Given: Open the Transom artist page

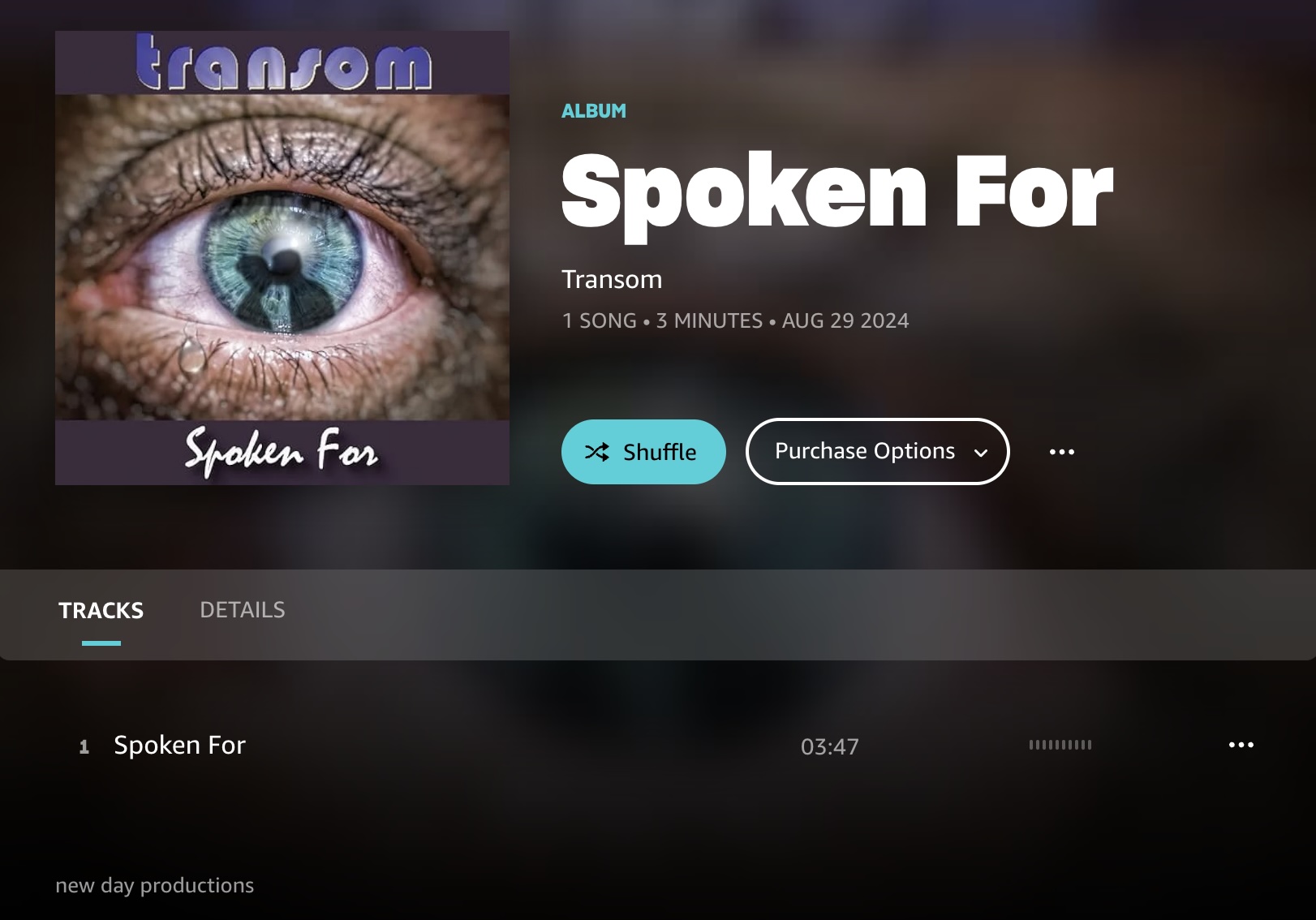Looking at the screenshot, I should coord(612,279).
